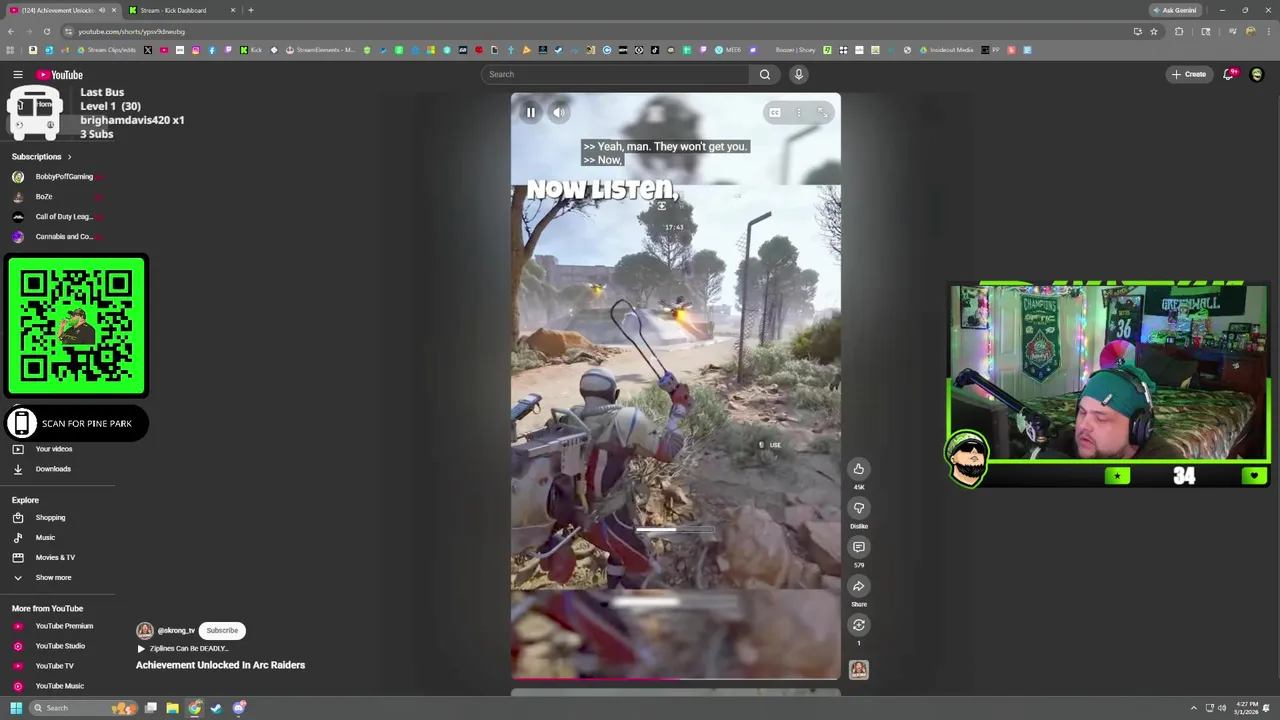This screenshot has height=720, width=1280.
Task: Open the Create button menu
Action: (1189, 74)
